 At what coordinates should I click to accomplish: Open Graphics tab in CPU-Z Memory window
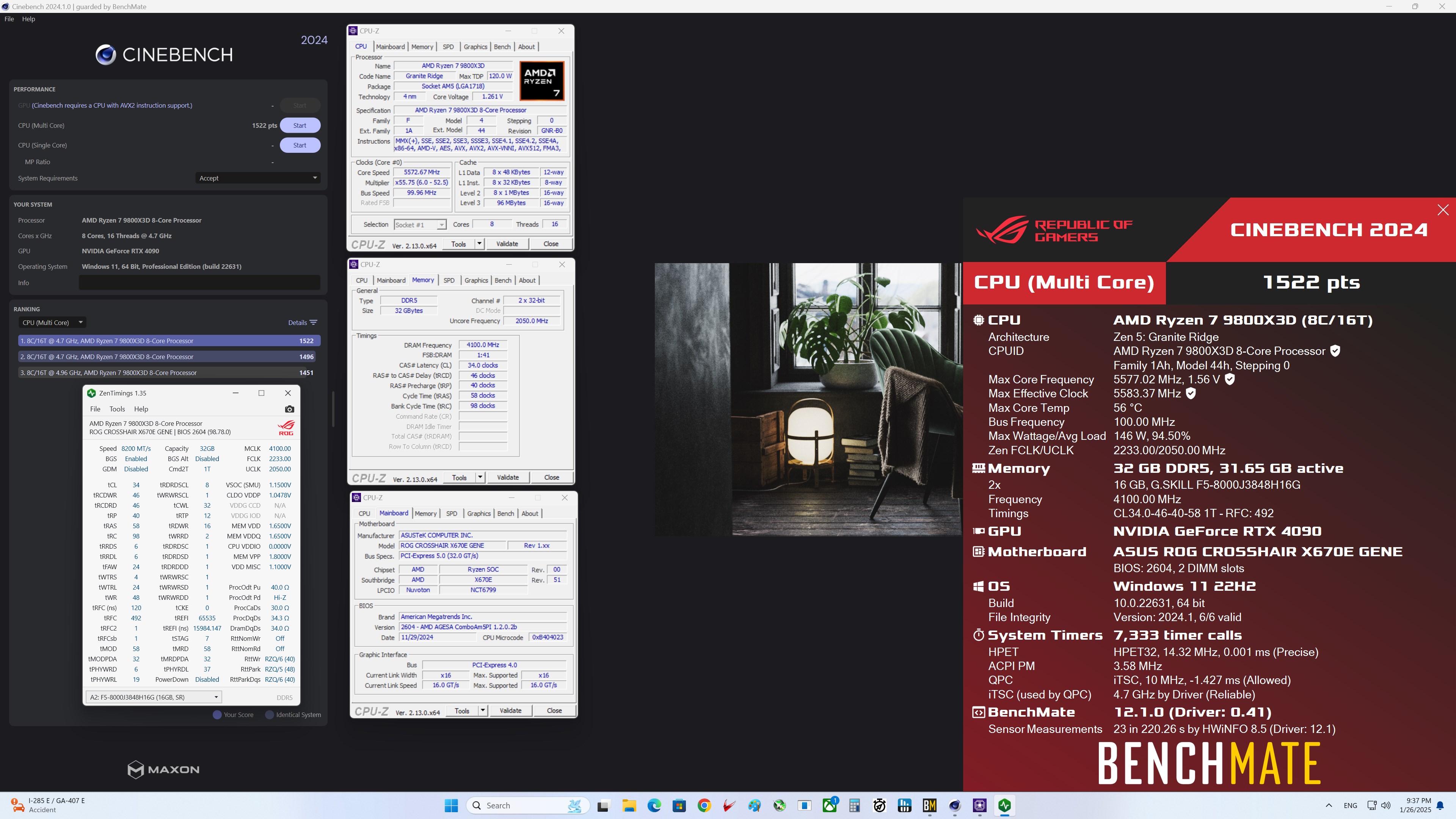[x=476, y=280]
